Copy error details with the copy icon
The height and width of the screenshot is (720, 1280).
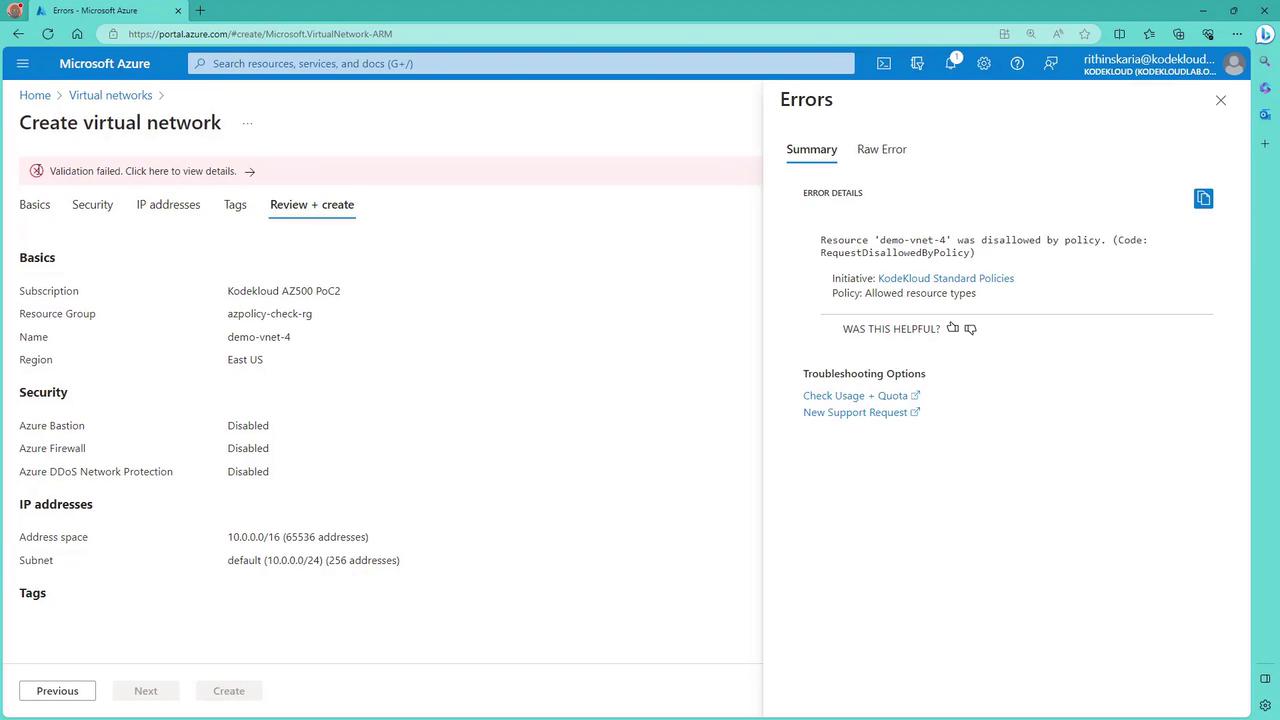[1203, 198]
